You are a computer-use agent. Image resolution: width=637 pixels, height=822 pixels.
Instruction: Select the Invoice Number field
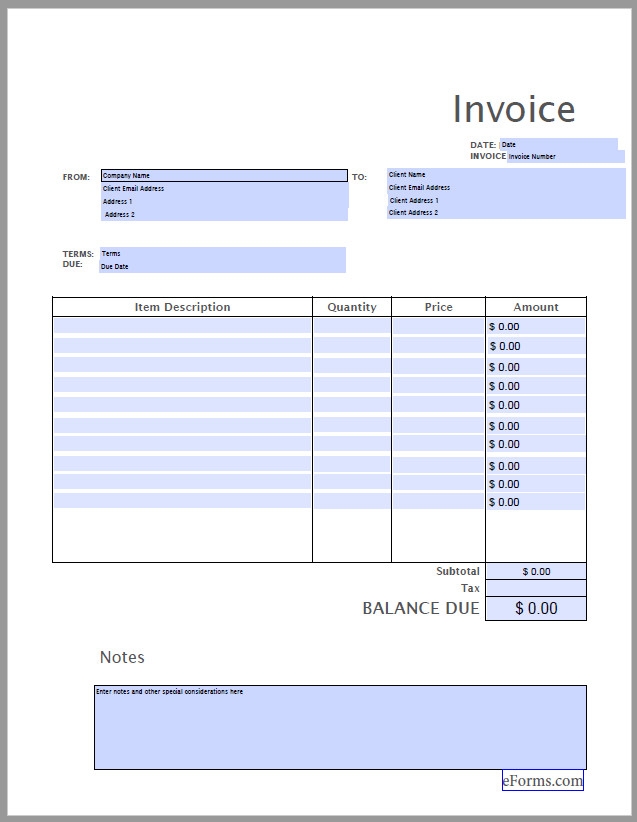(565, 157)
